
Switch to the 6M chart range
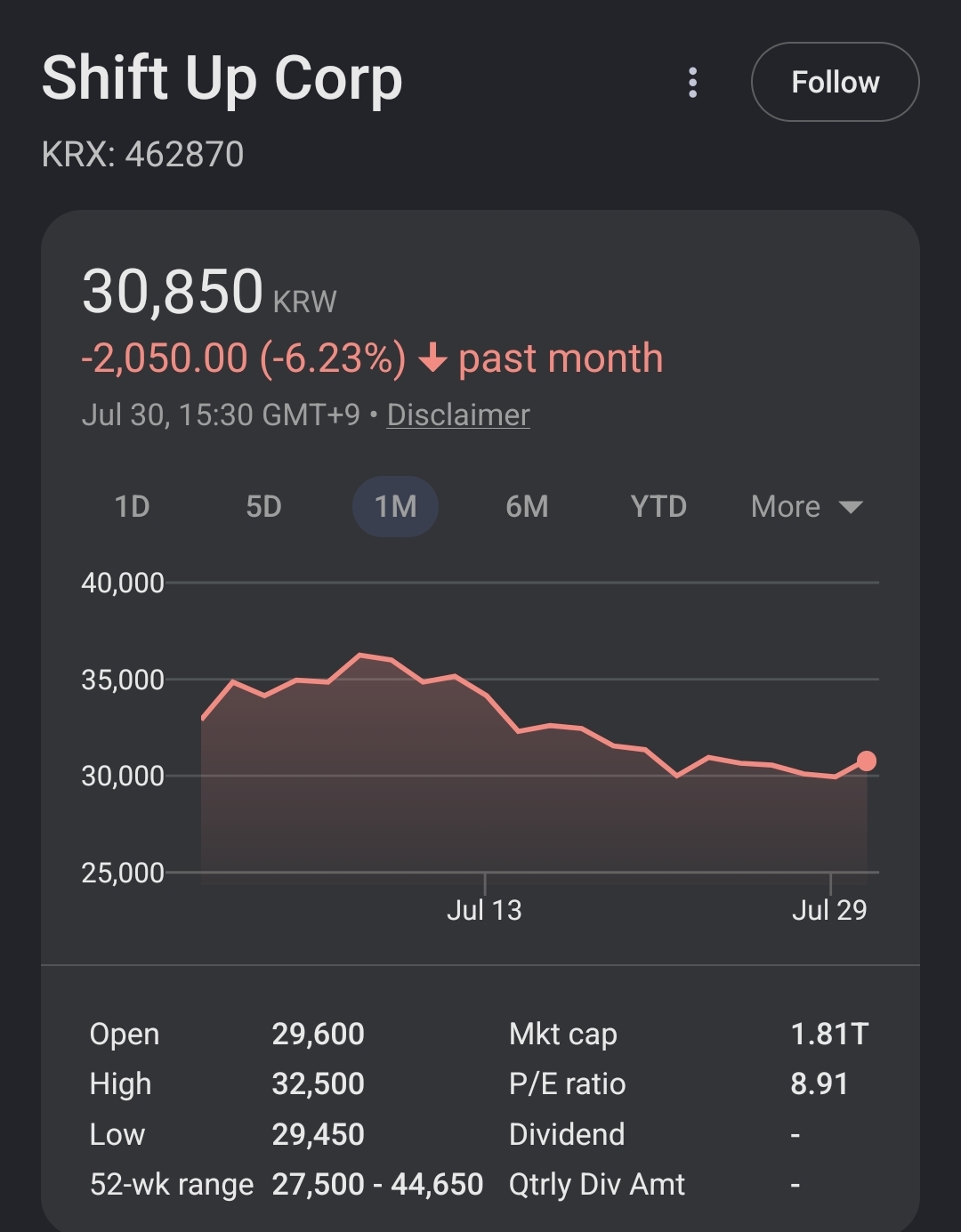pos(527,507)
